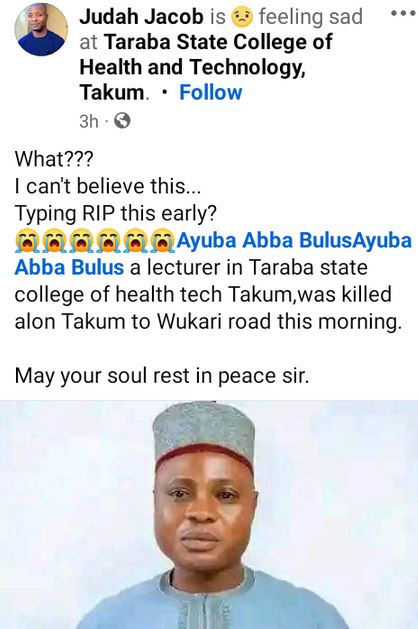Image resolution: width=418 pixels, height=629 pixels.
Task: Click the first crying emoji in post
Action: tap(28, 241)
